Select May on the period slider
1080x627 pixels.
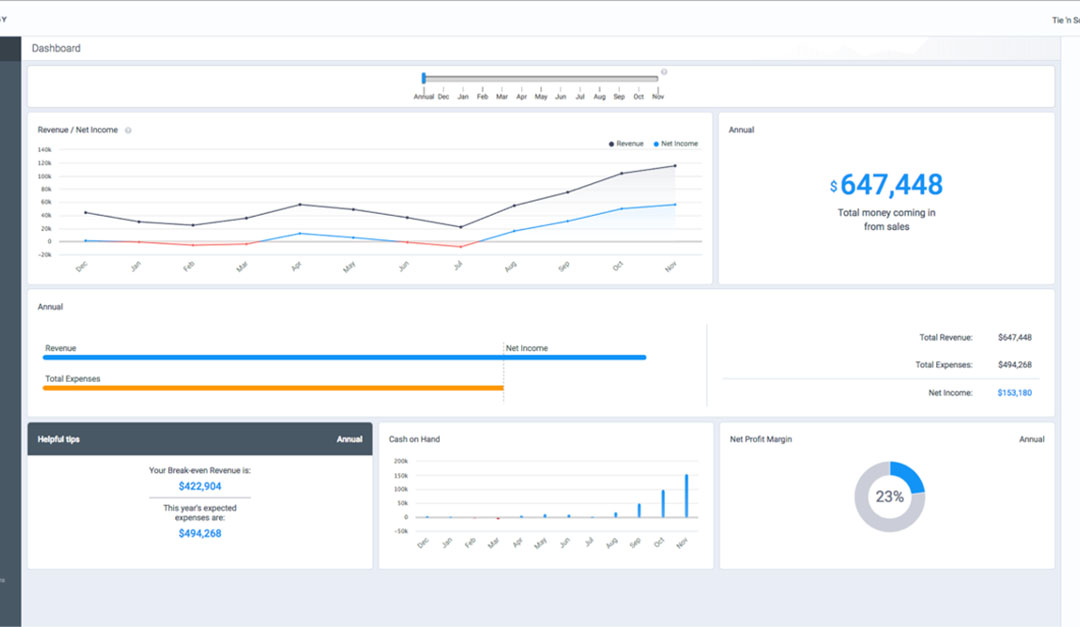click(x=541, y=97)
